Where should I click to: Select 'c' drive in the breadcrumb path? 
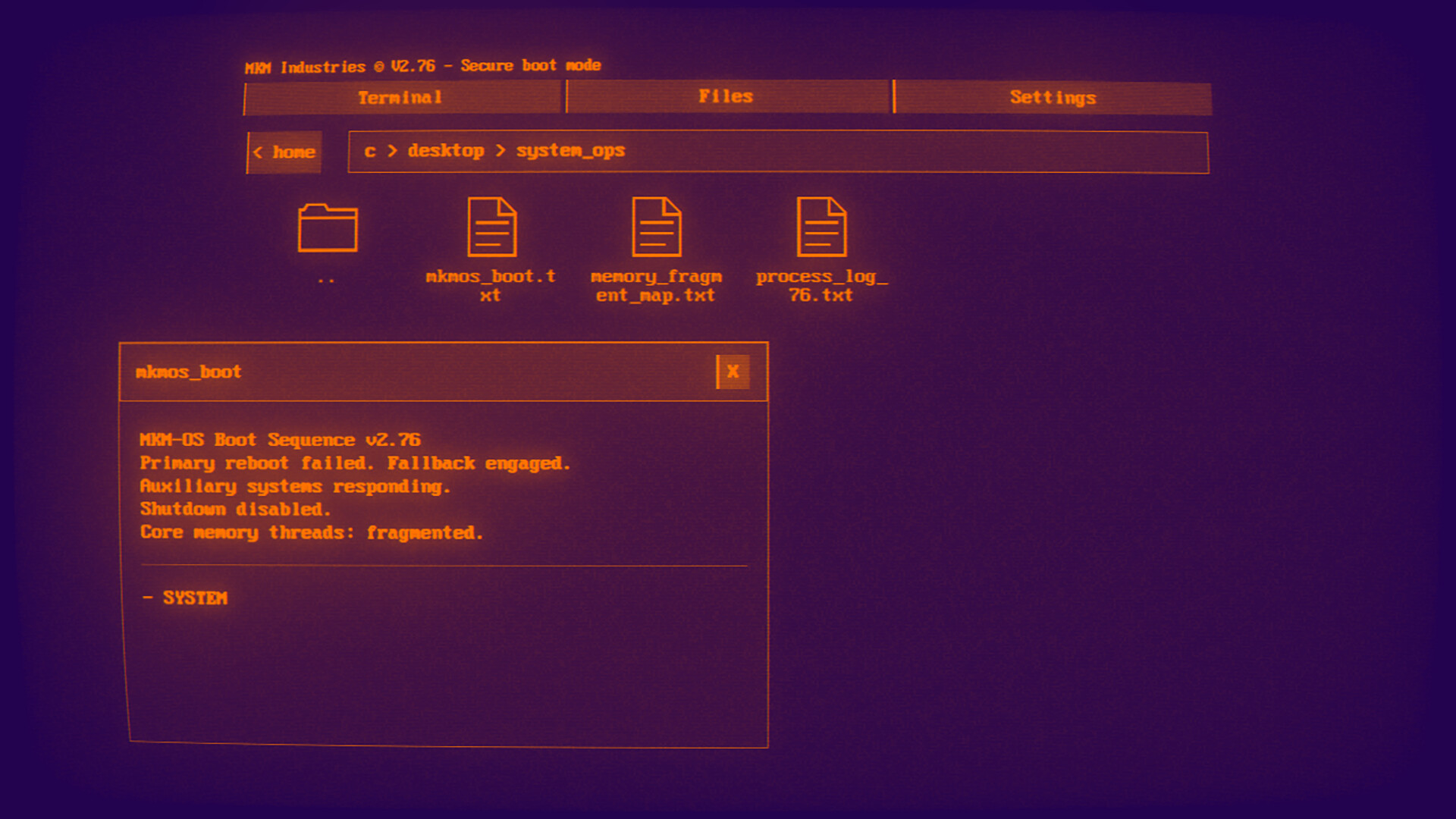point(369,151)
